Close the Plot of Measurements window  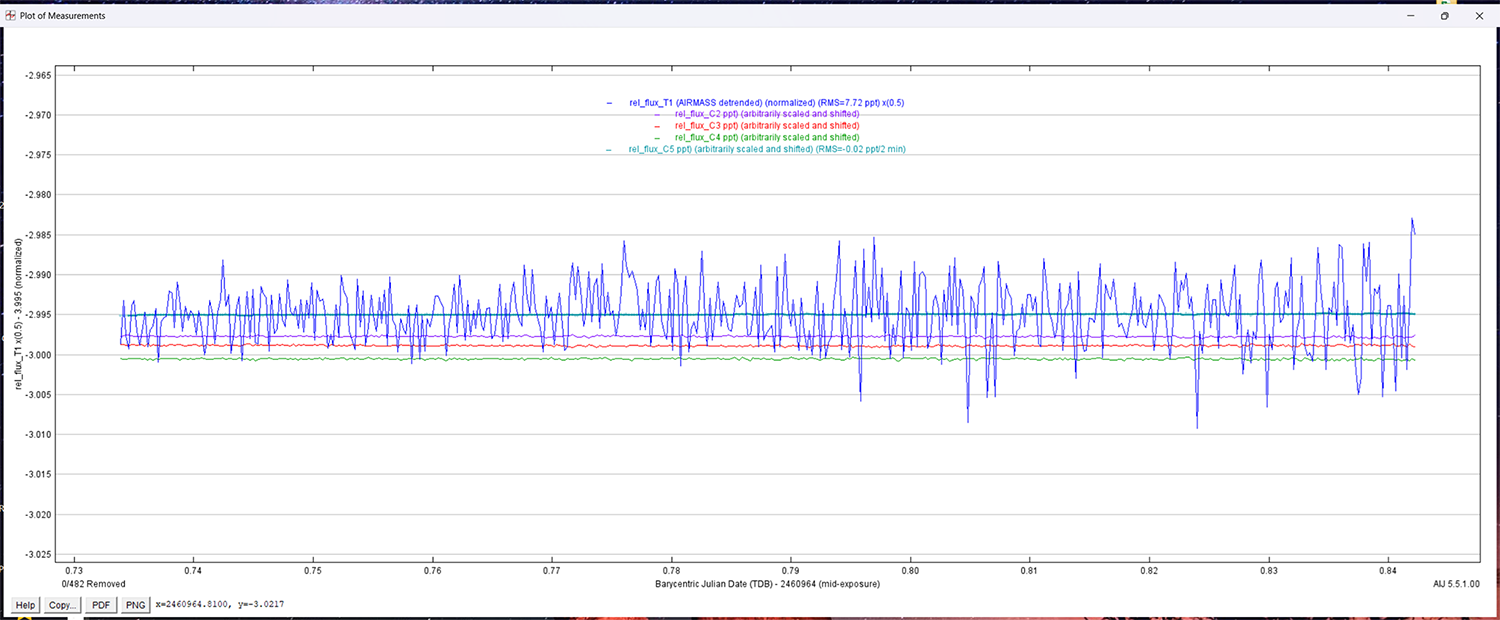[x=1479, y=16]
